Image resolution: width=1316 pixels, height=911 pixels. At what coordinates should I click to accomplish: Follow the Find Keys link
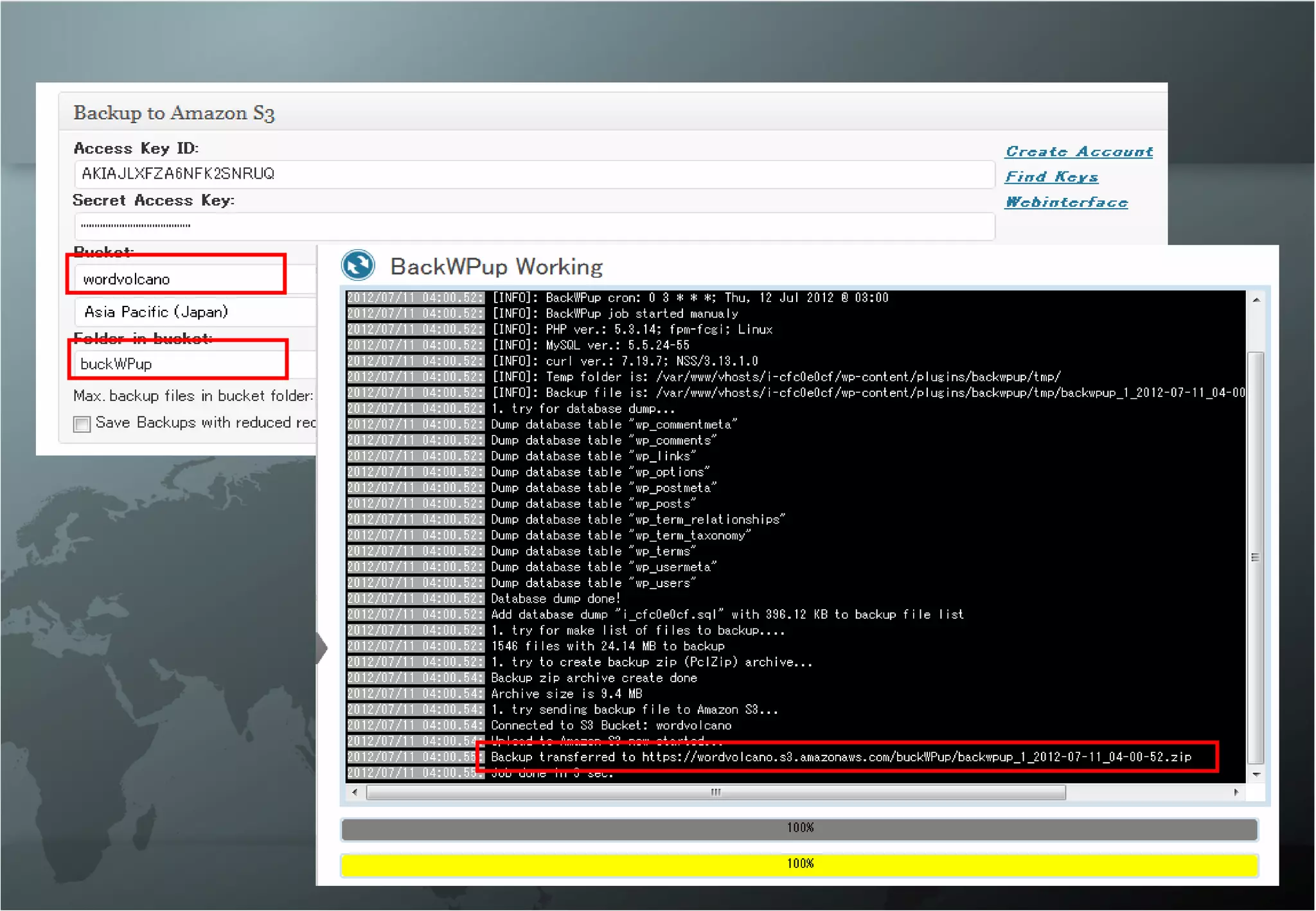[1051, 177]
